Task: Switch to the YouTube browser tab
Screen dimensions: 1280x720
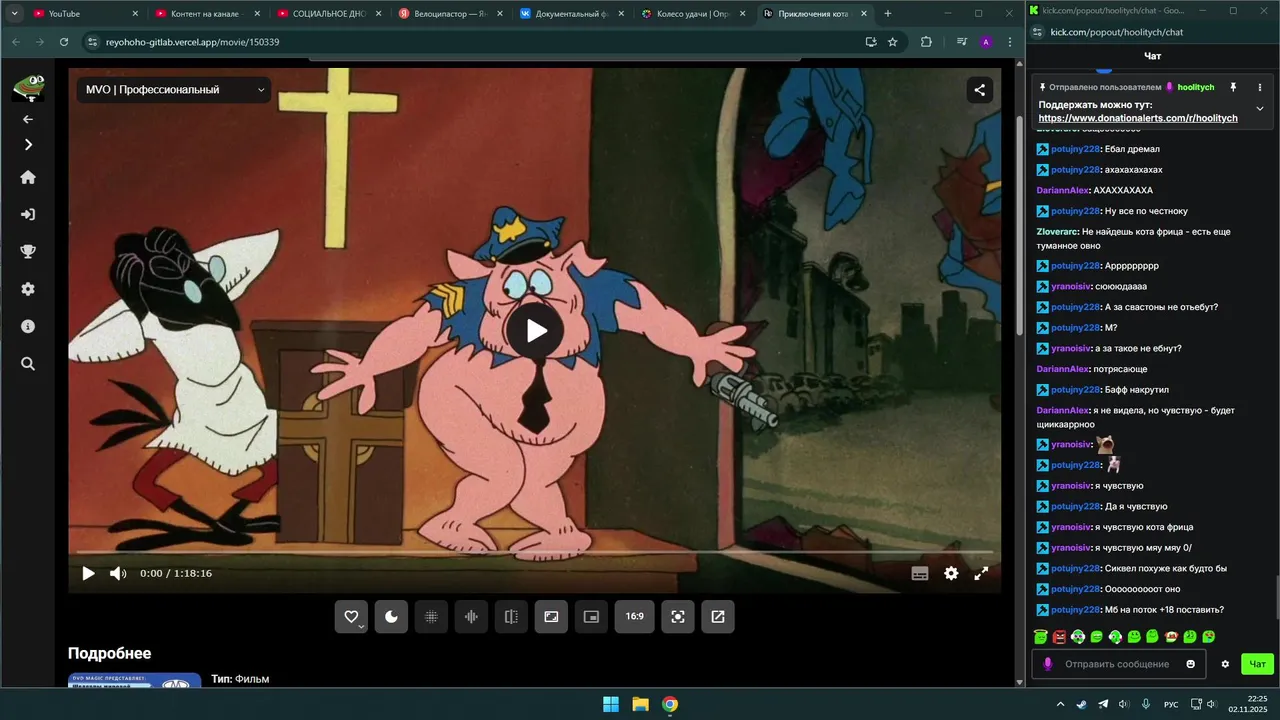Action: pos(85,14)
